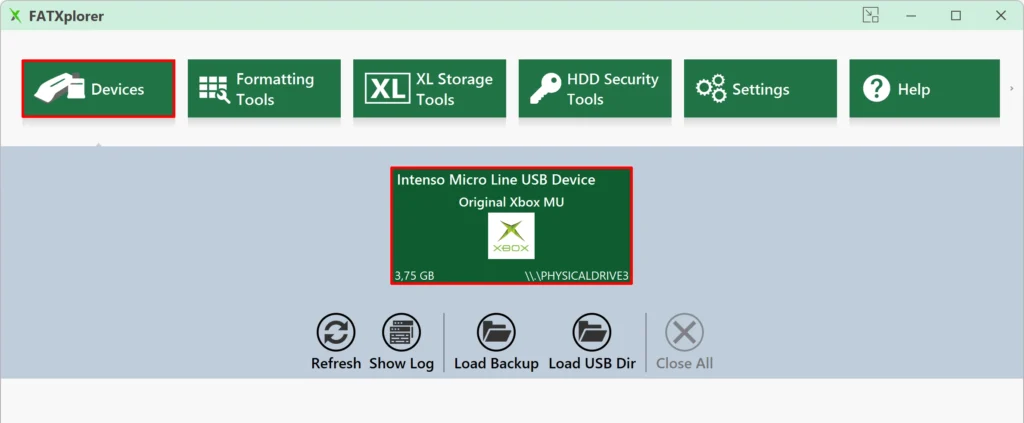This screenshot has width=1024, height=423.
Task: Click the PHYSICALDRIVE3 path text
Action: (577, 276)
